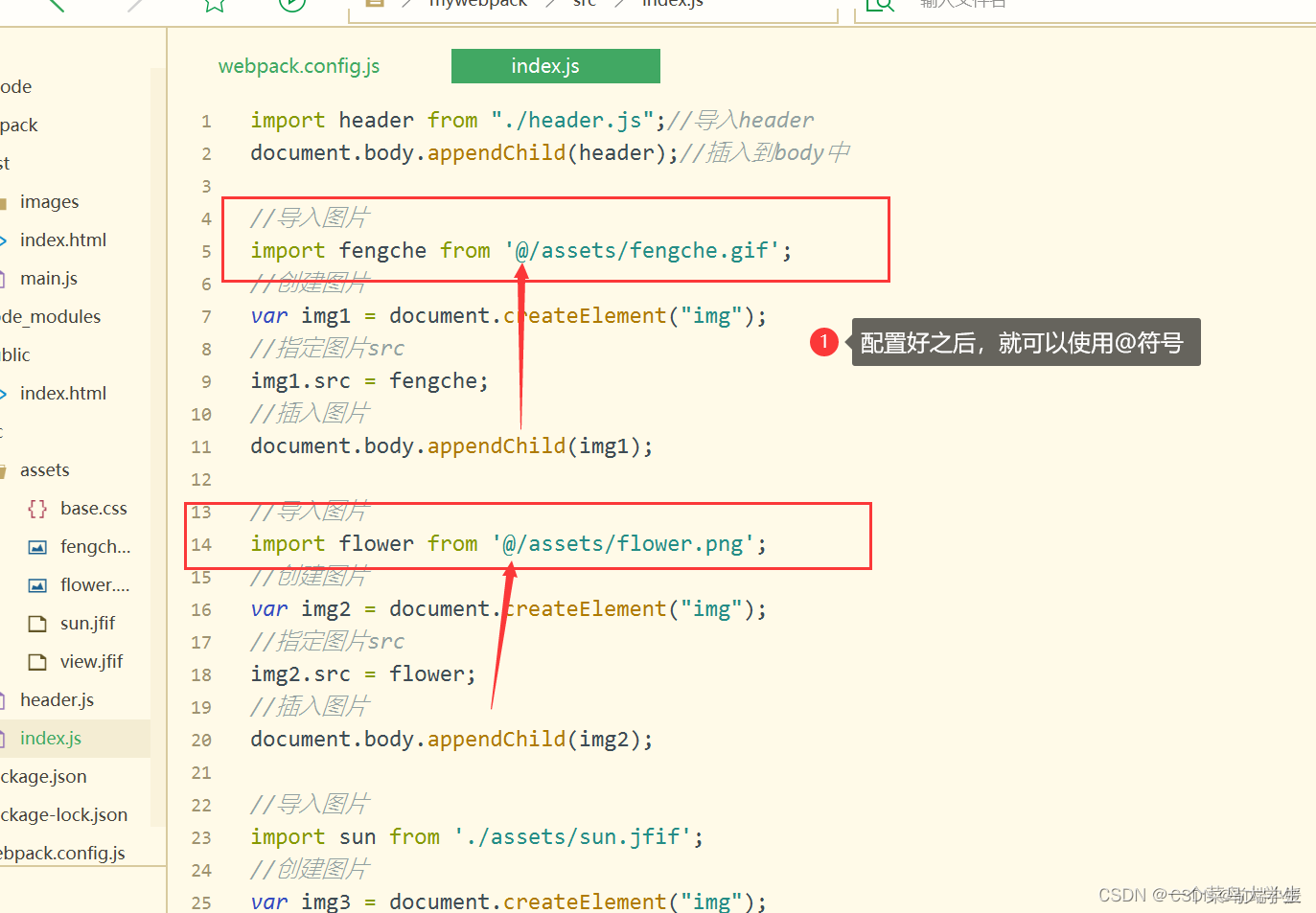The height and width of the screenshot is (913, 1316).
Task: Open base.css in the assets folder
Action: point(93,509)
